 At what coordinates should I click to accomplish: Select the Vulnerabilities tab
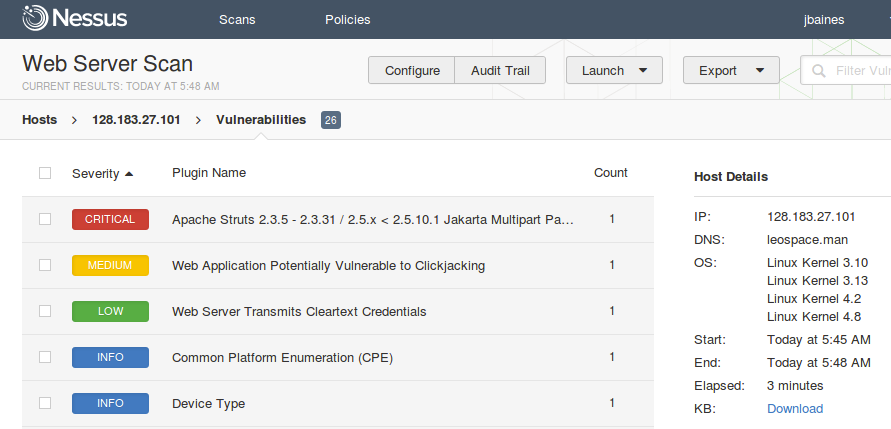coord(261,120)
